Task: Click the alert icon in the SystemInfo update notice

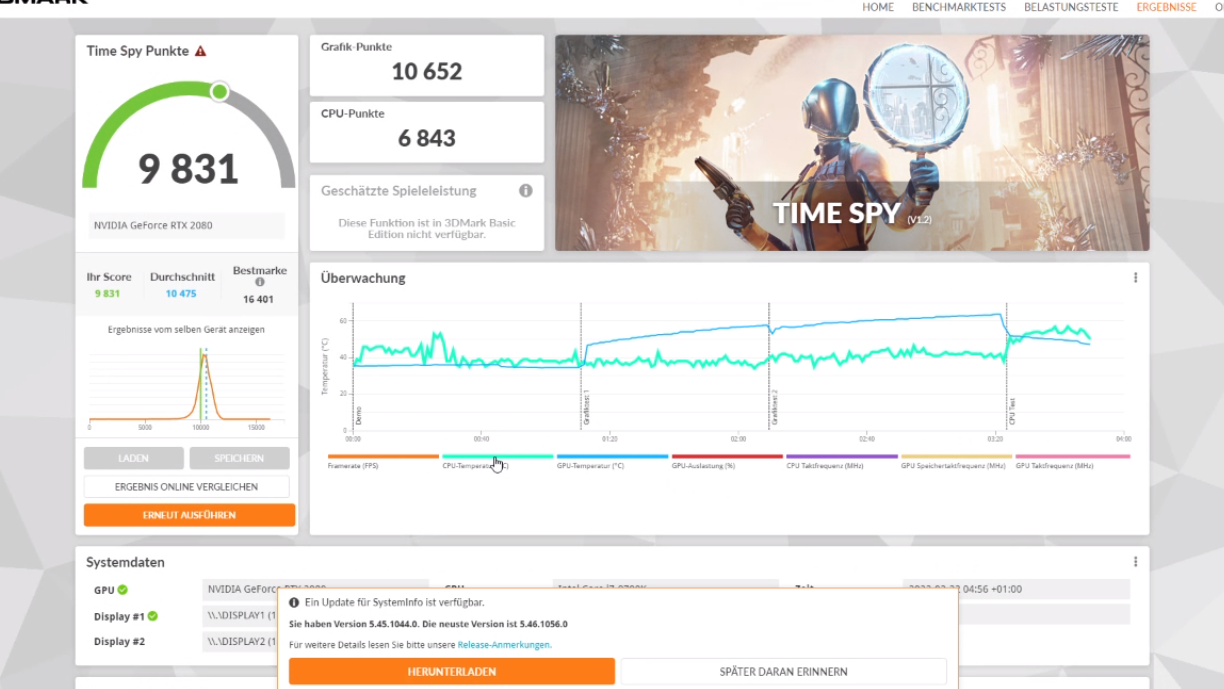Action: pyautogui.click(x=295, y=602)
